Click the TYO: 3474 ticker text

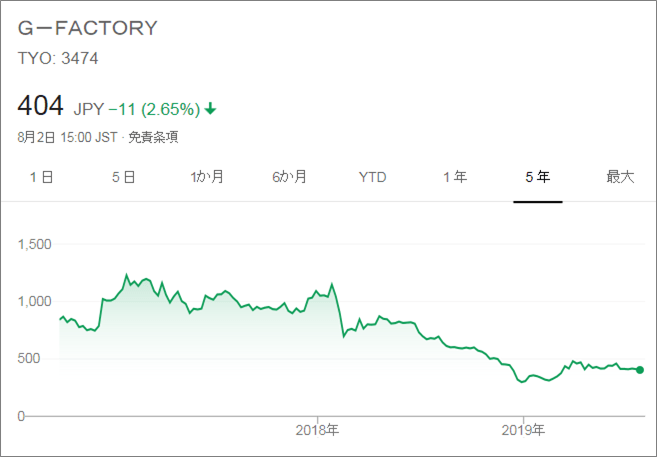pyautogui.click(x=58, y=58)
